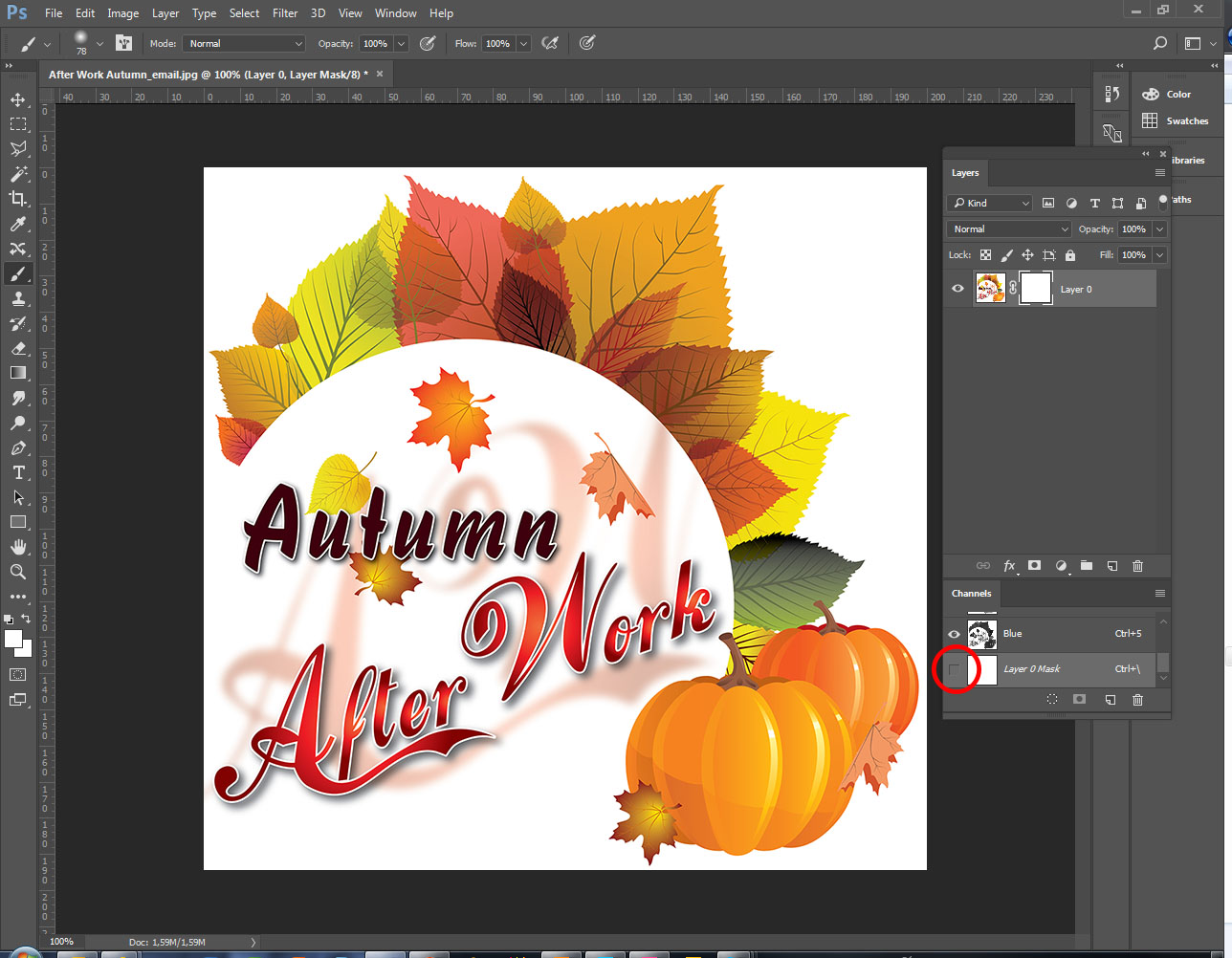Select the Patch healing tool
Image resolution: width=1232 pixels, height=958 pixels.
18,249
